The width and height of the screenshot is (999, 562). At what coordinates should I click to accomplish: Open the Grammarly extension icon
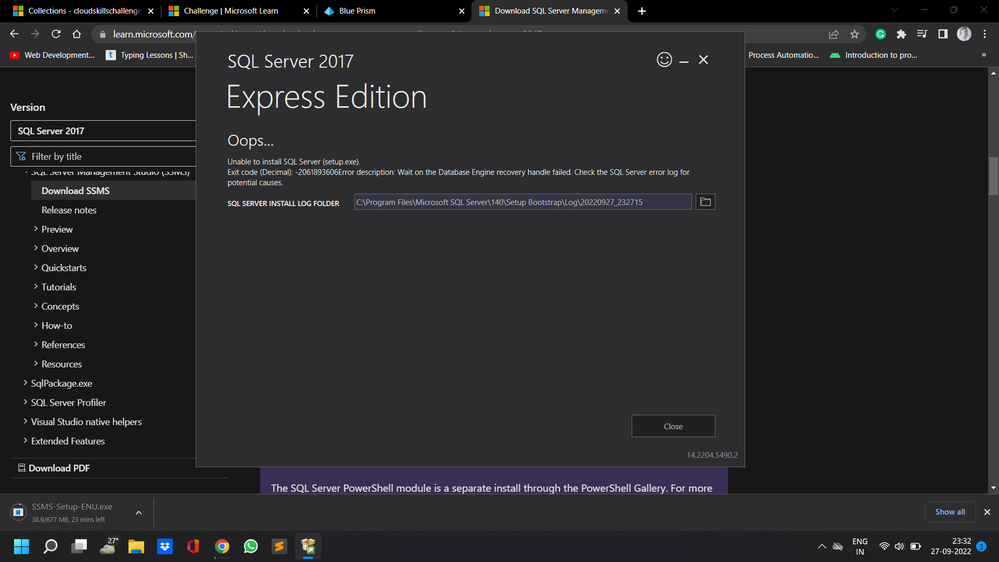880,34
